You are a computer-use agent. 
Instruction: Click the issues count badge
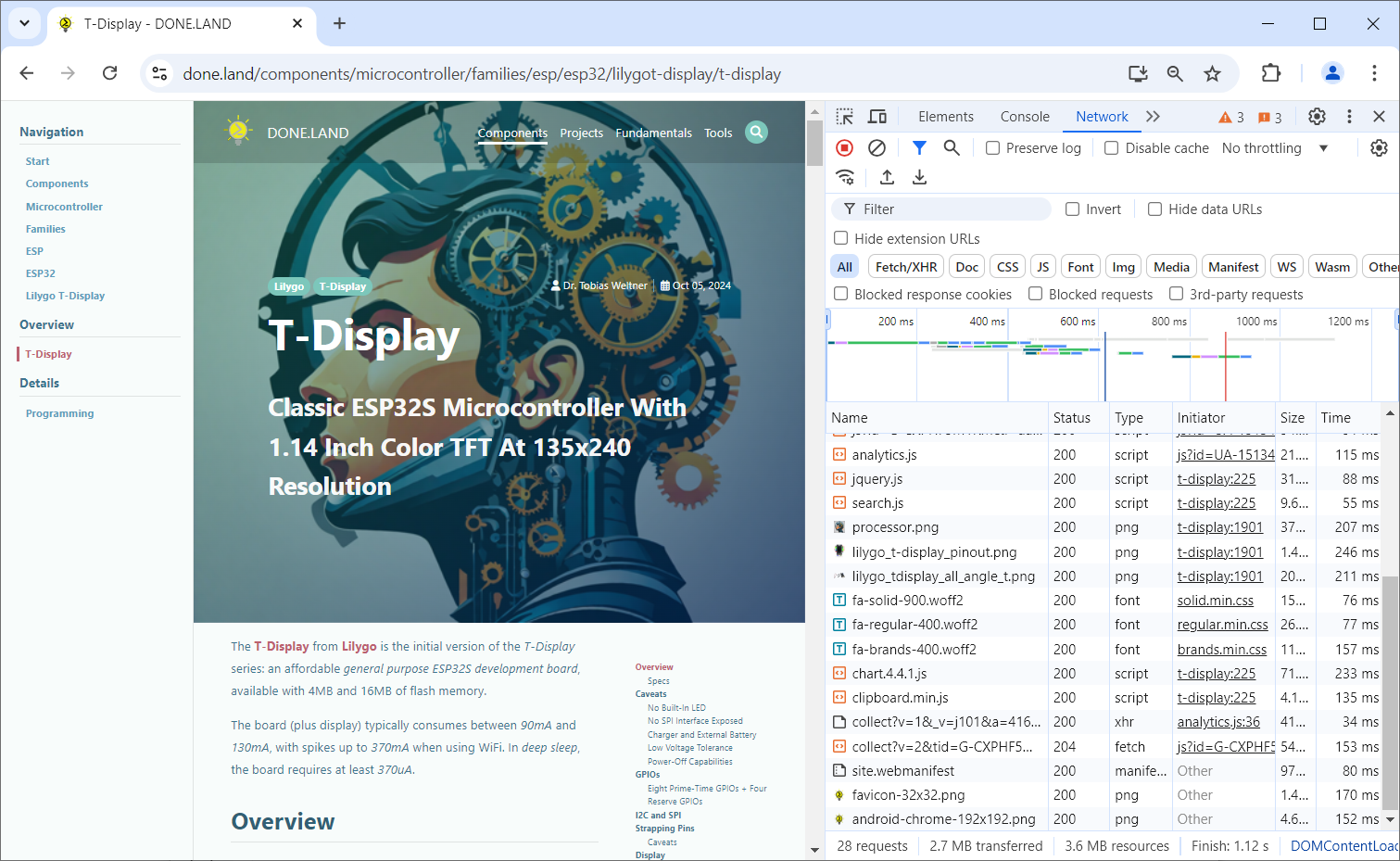pos(1270,118)
